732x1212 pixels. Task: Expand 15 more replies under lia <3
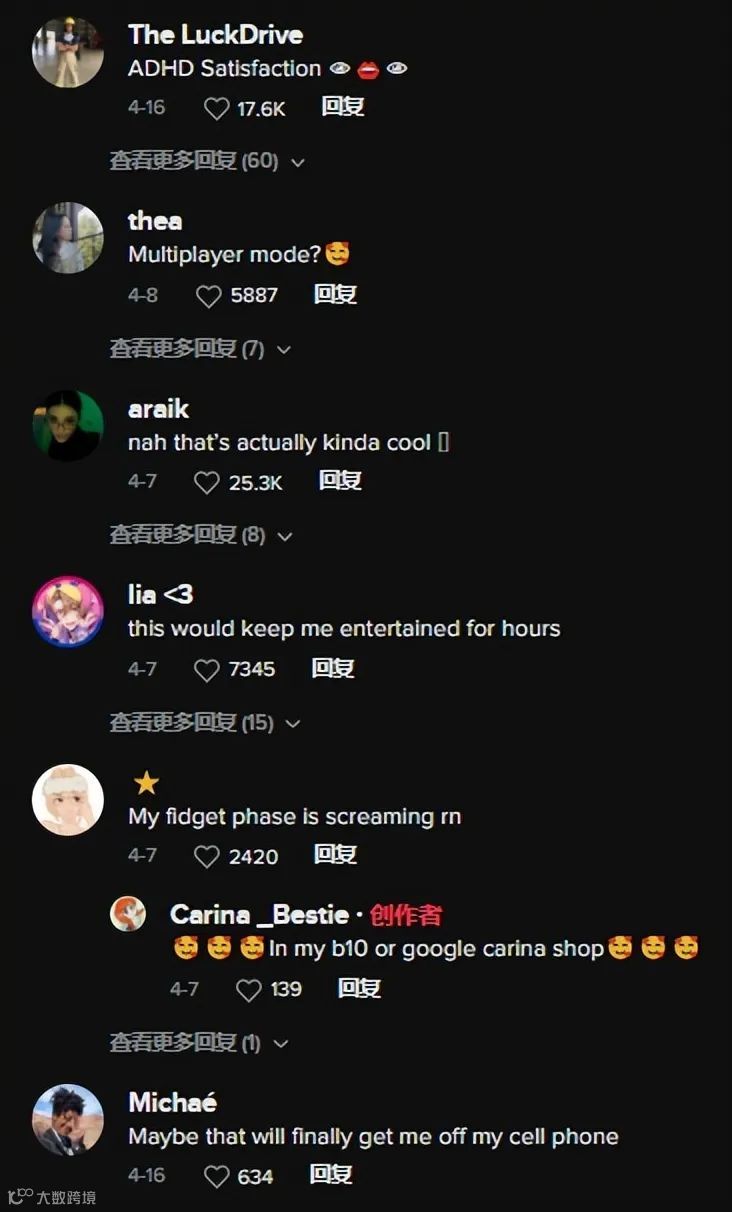tap(205, 723)
